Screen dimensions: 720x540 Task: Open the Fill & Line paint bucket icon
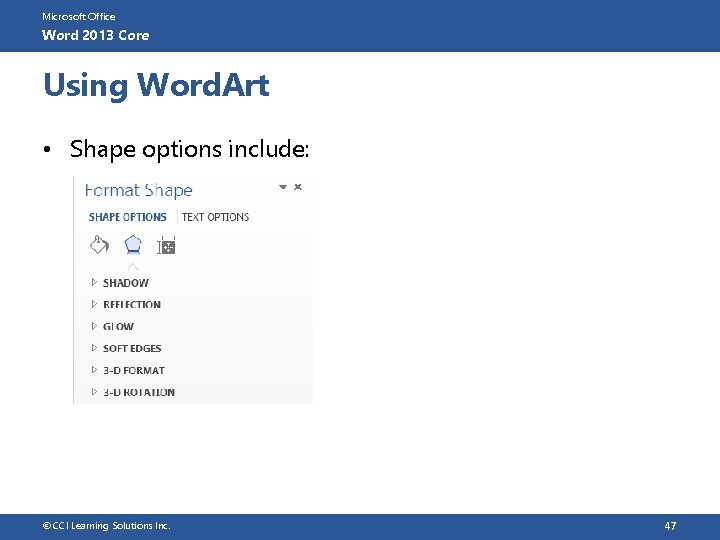tap(99, 245)
